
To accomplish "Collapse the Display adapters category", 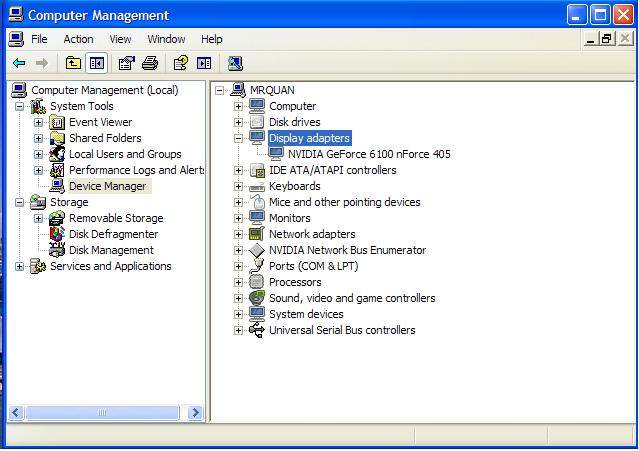I will [238, 139].
